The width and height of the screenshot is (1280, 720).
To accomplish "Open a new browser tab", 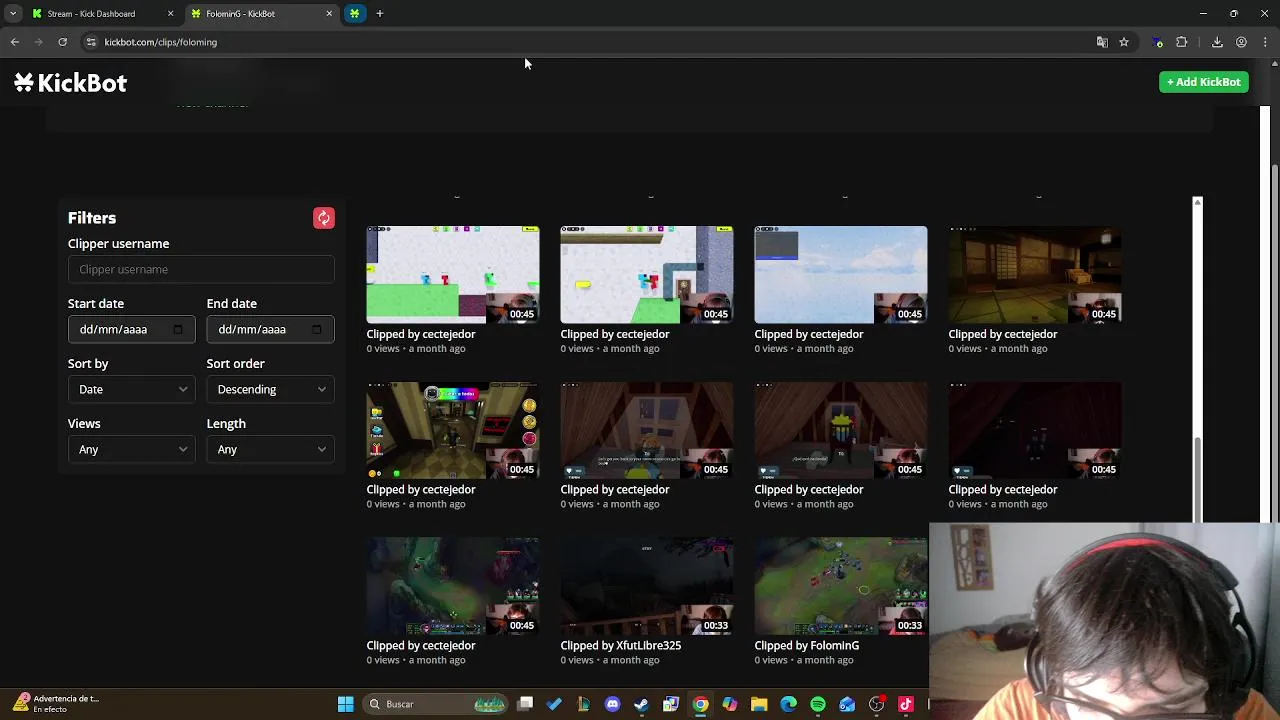I will click(380, 14).
